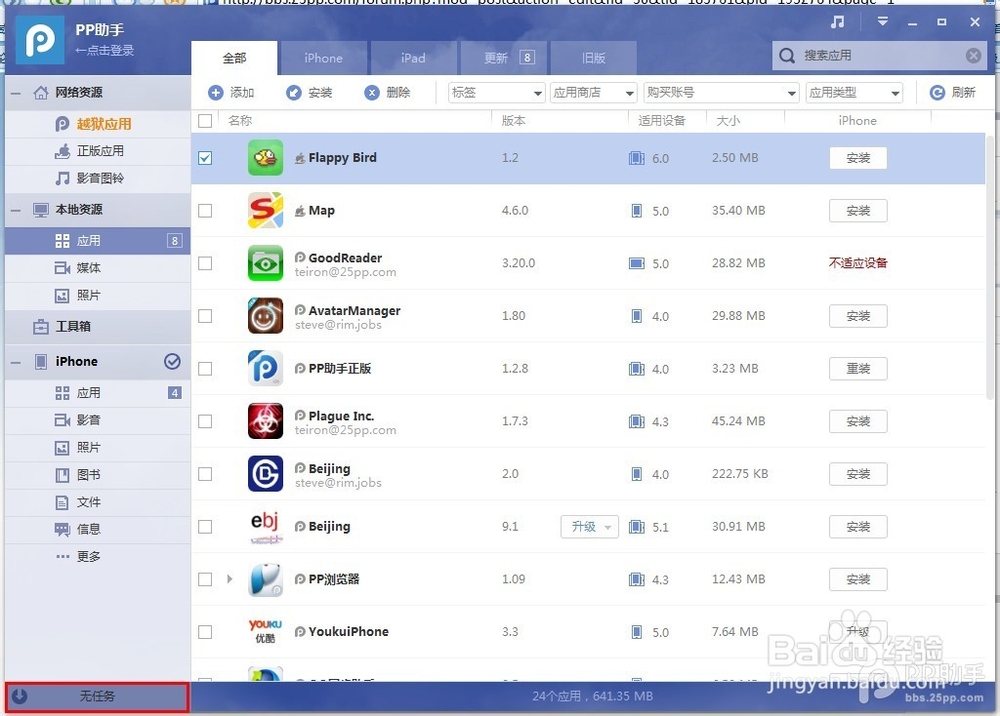Expand the PP浏览器 row triangle
This screenshot has height=716, width=1000.
click(x=230, y=579)
